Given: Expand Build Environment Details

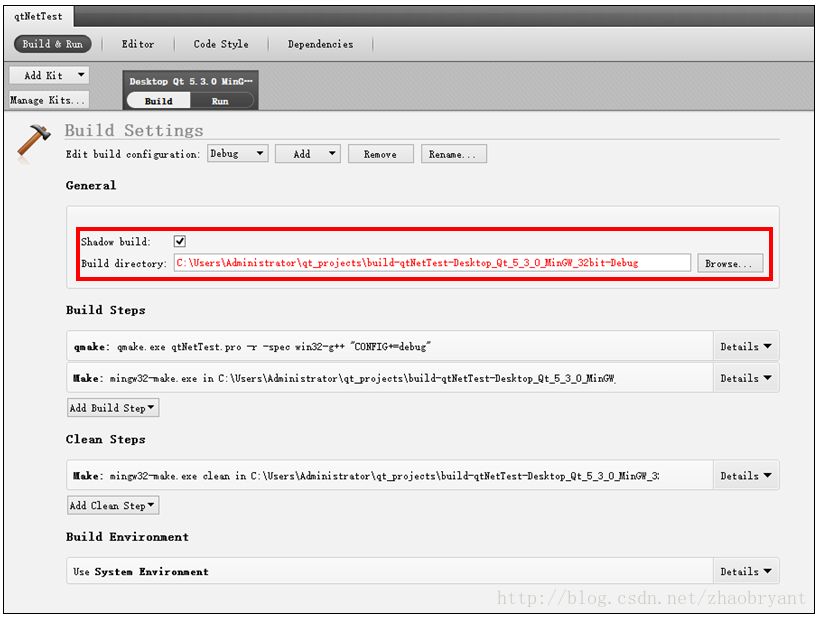Looking at the screenshot, I should (x=746, y=572).
